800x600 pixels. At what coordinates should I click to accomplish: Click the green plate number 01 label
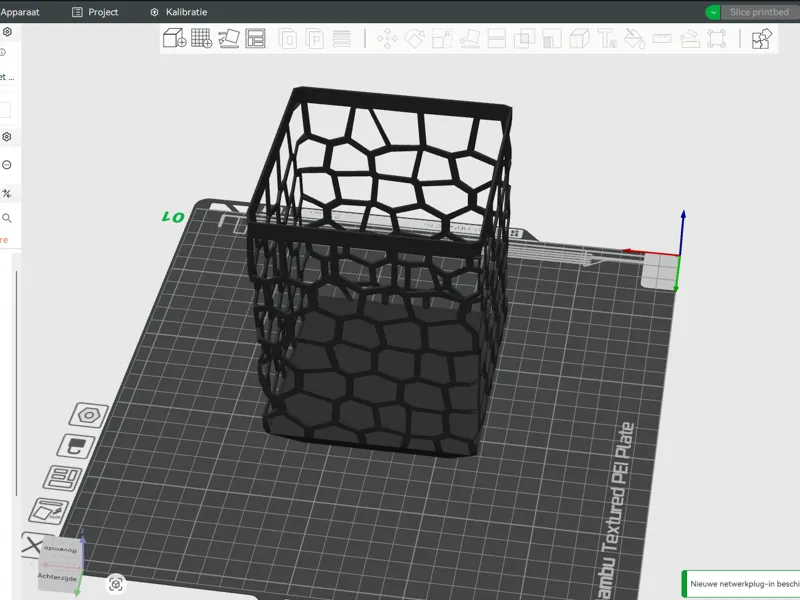coord(173,217)
